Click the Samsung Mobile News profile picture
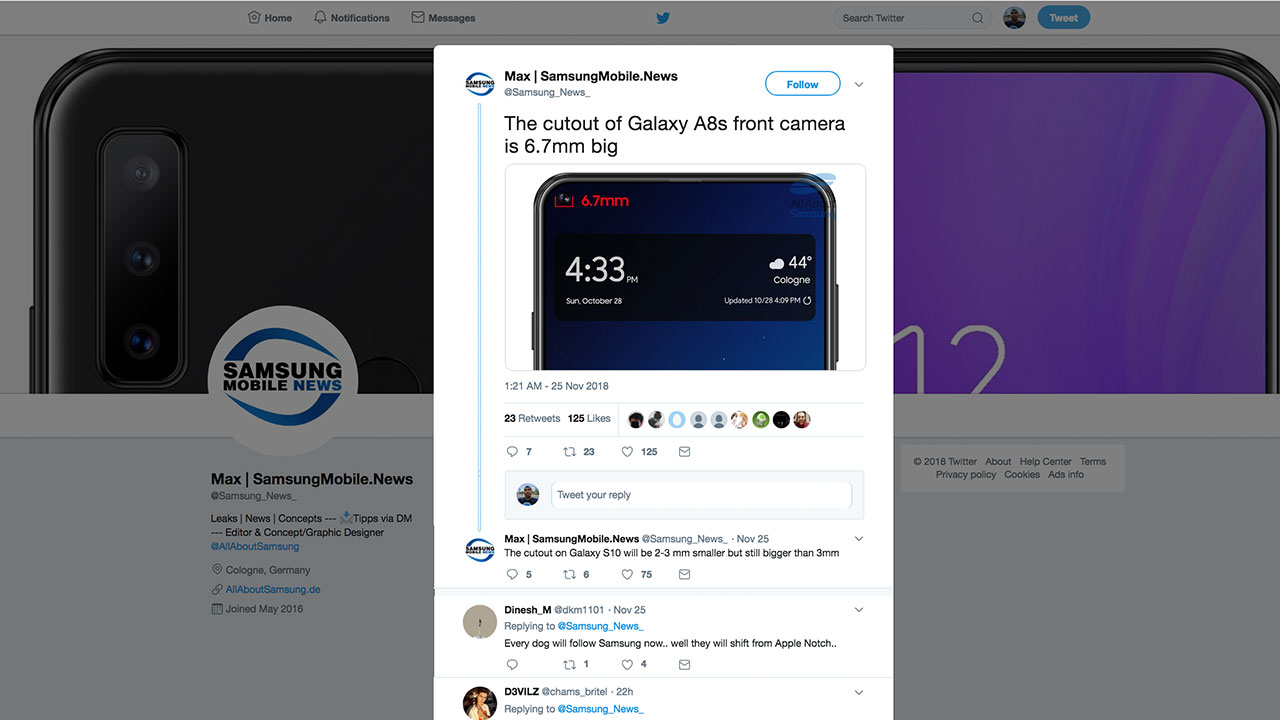1280x720 pixels. point(283,380)
